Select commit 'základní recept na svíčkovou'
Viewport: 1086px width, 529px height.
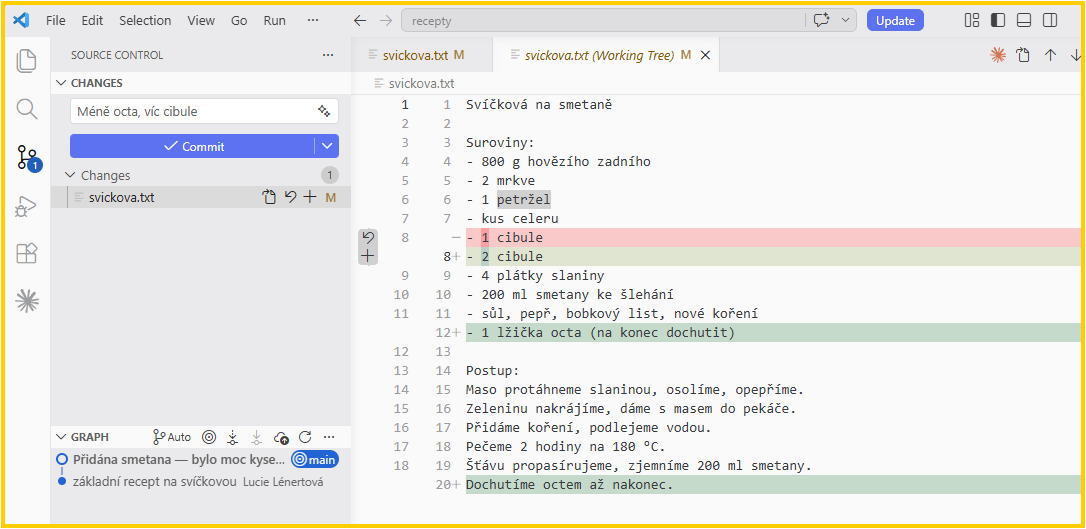click(x=155, y=481)
